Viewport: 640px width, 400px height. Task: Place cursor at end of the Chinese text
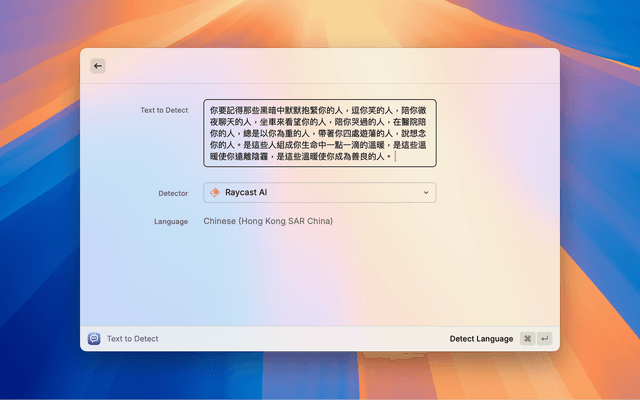coord(395,157)
